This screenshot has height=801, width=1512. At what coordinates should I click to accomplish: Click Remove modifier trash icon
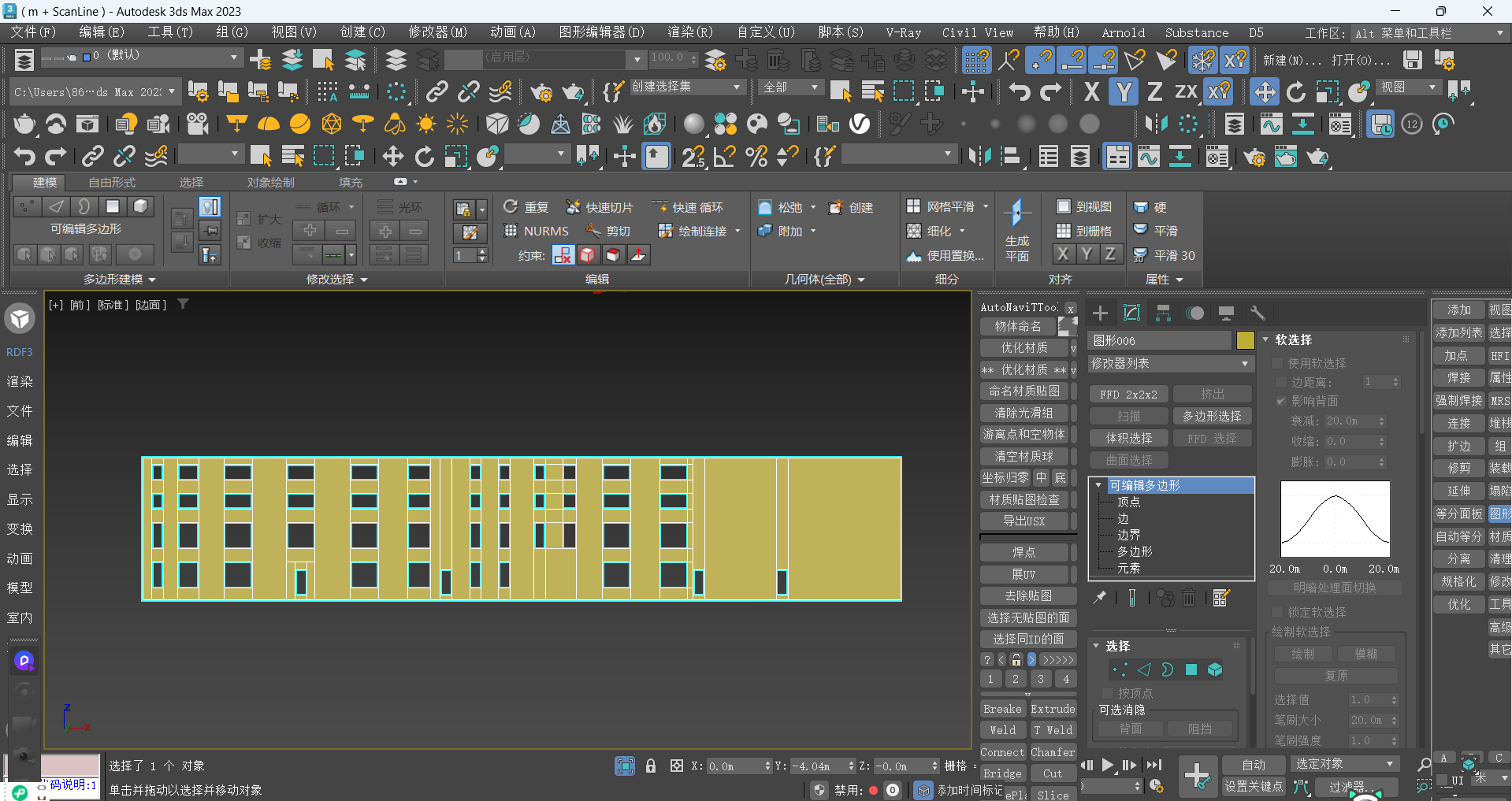point(1189,598)
